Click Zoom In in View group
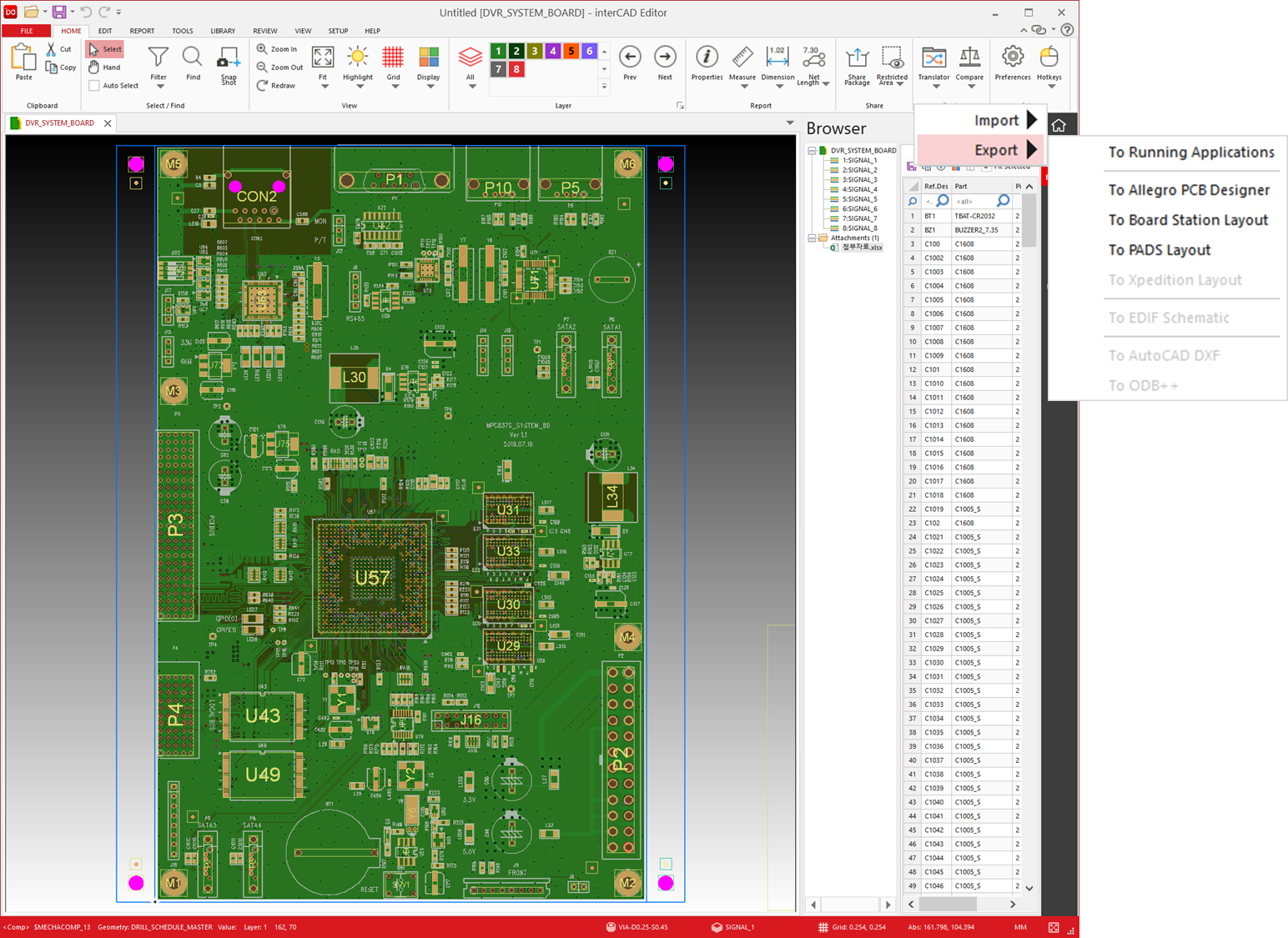The width and height of the screenshot is (1288, 938). 277,49
